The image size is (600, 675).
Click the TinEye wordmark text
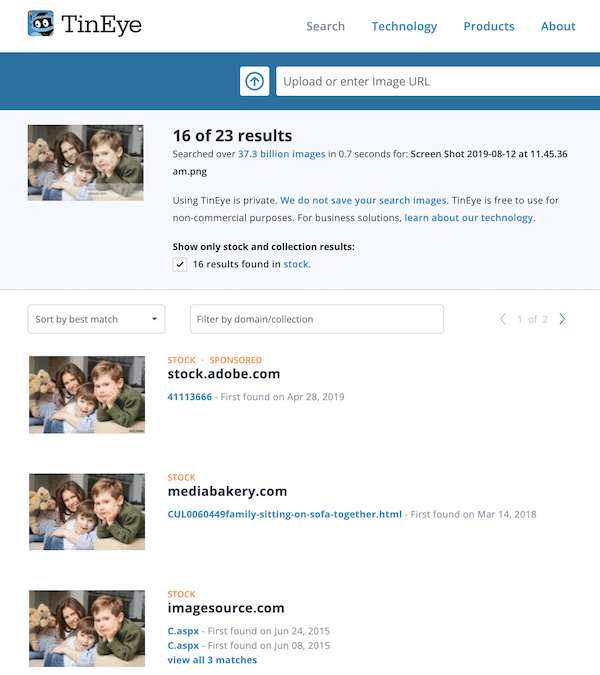(102, 25)
